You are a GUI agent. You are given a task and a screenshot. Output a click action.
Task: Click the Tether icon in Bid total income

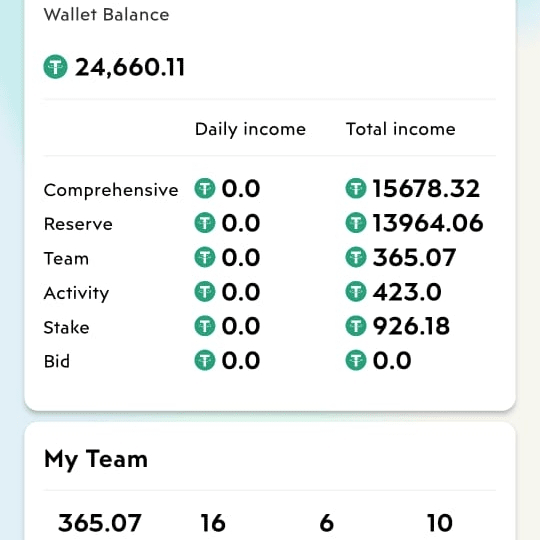356,360
